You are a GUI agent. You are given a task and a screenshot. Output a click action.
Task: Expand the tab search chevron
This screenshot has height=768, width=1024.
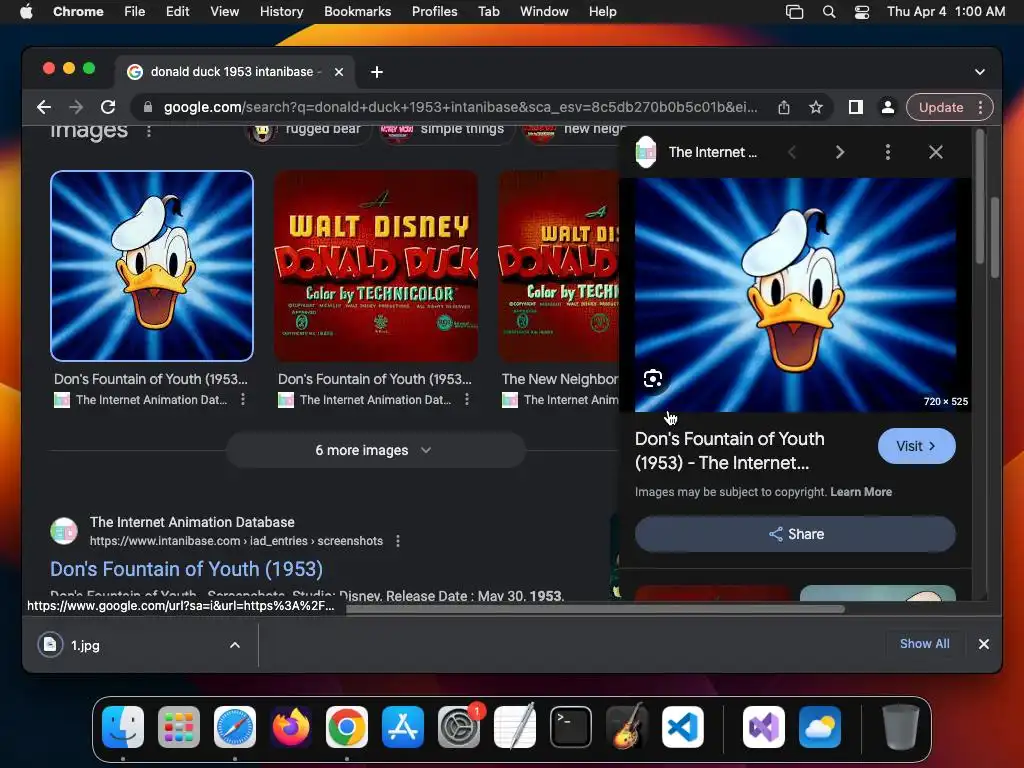pyautogui.click(x=980, y=72)
